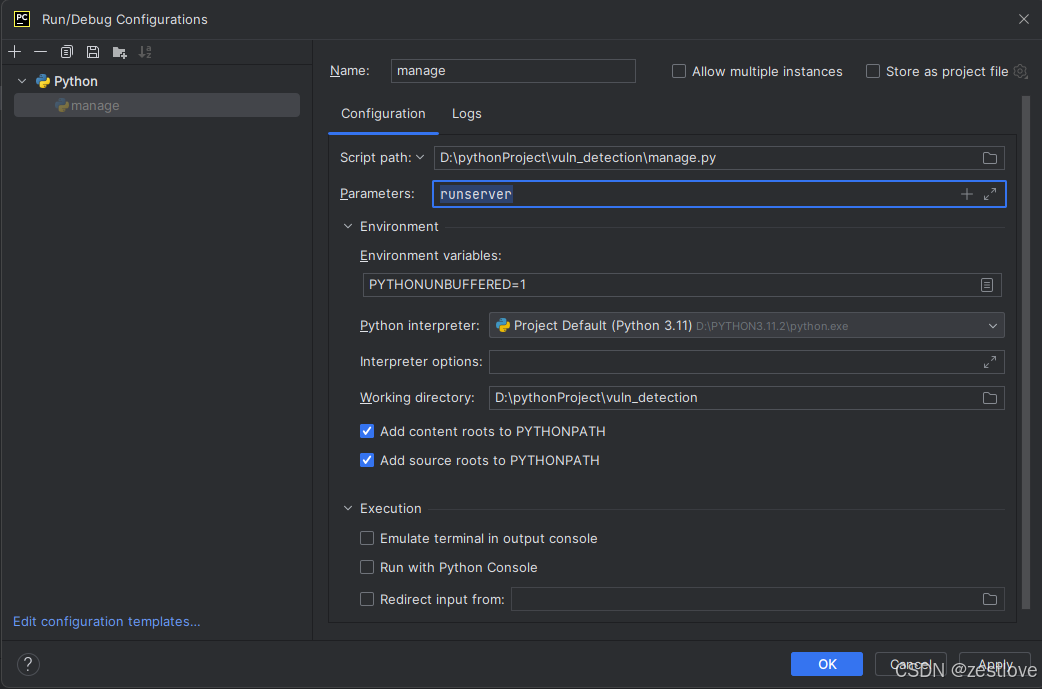The width and height of the screenshot is (1042, 689).
Task: Click the OK button
Action: [x=827, y=664]
